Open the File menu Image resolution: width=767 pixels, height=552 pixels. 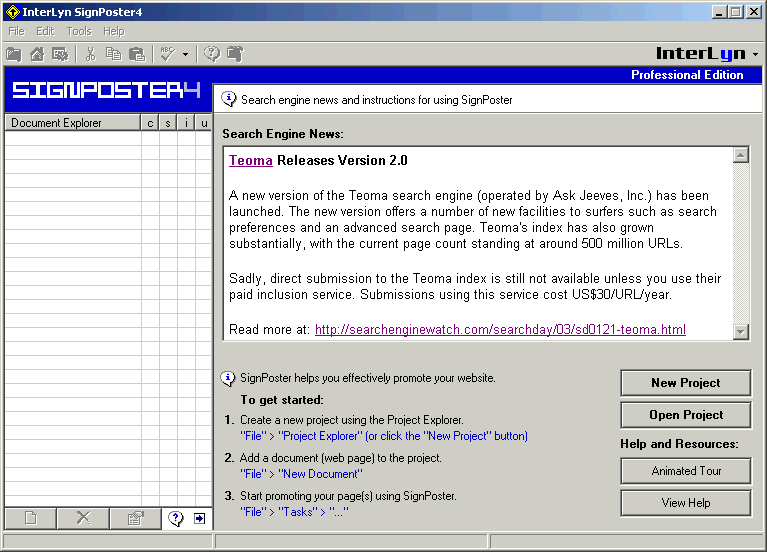[x=17, y=31]
